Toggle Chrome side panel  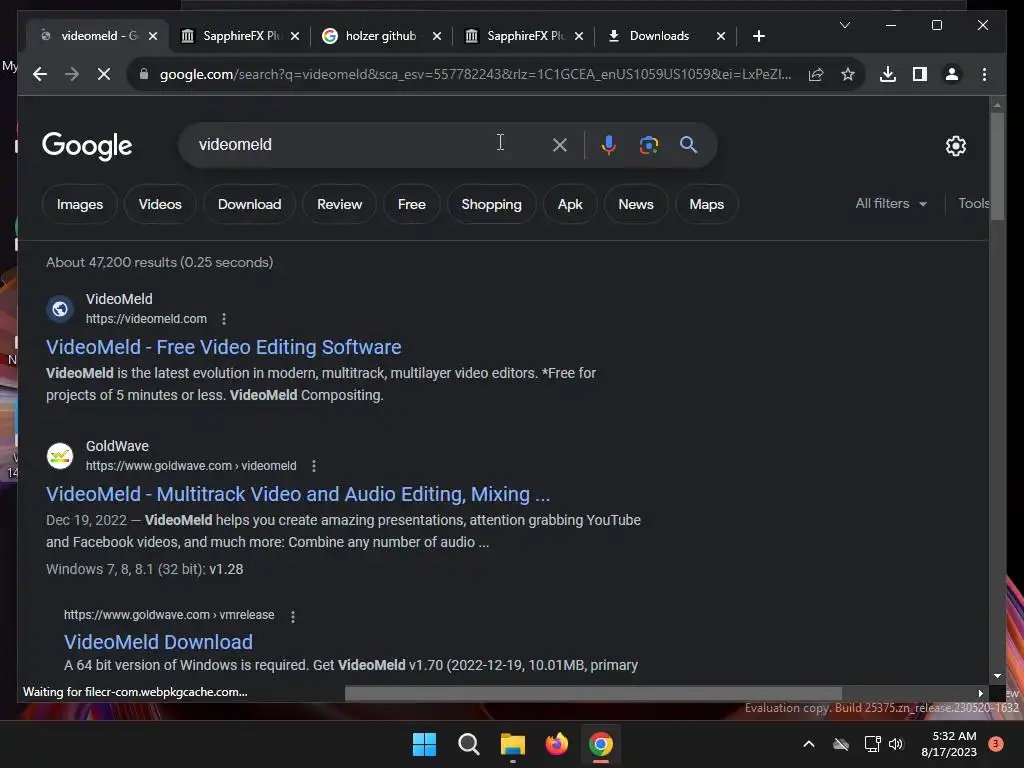920,74
